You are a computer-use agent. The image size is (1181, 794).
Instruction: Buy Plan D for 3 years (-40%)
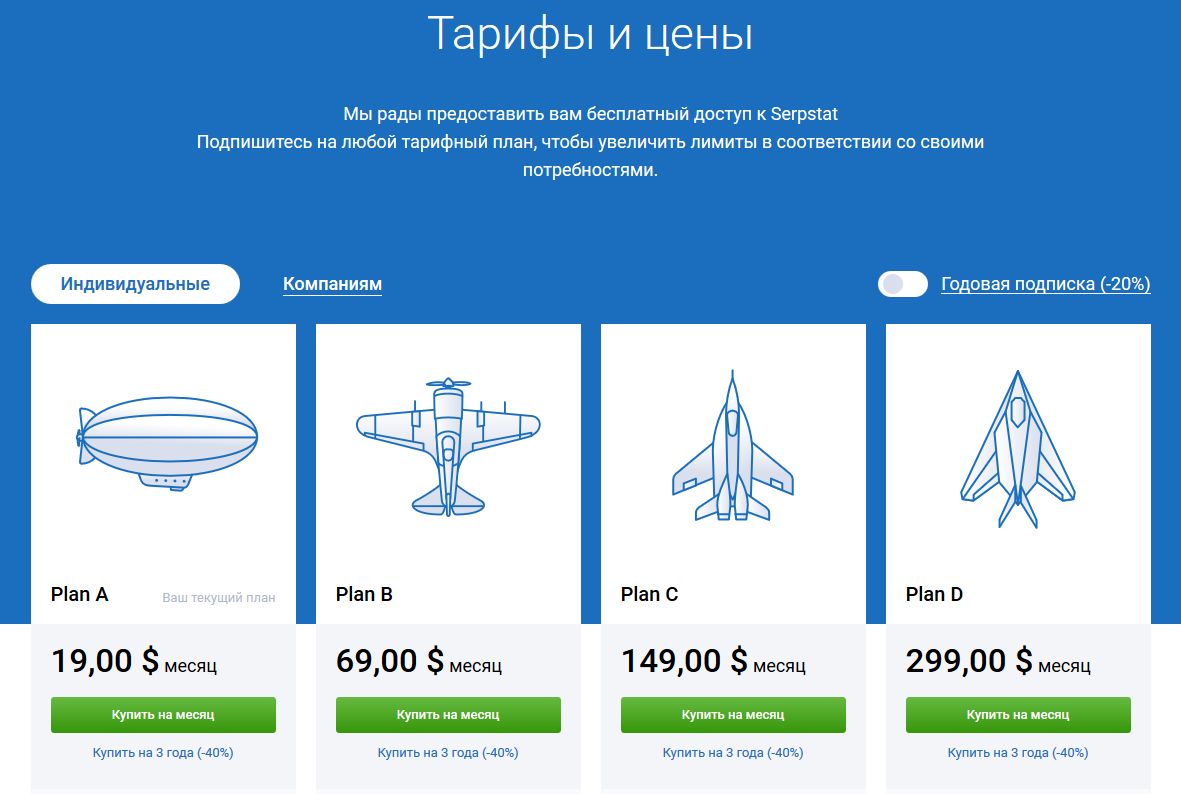pyautogui.click(x=1018, y=753)
